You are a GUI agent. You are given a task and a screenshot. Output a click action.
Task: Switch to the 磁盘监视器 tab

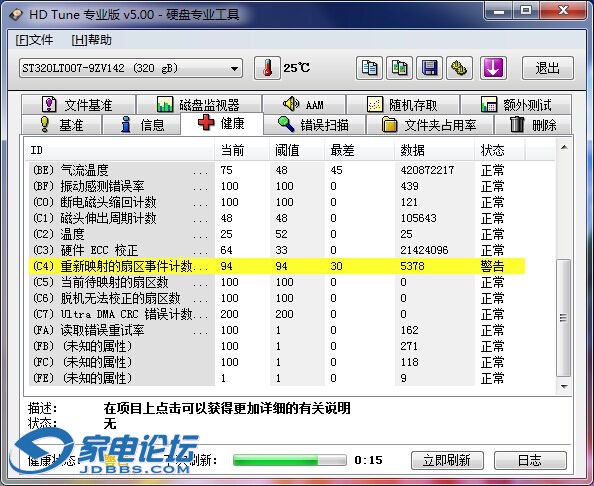[199, 105]
